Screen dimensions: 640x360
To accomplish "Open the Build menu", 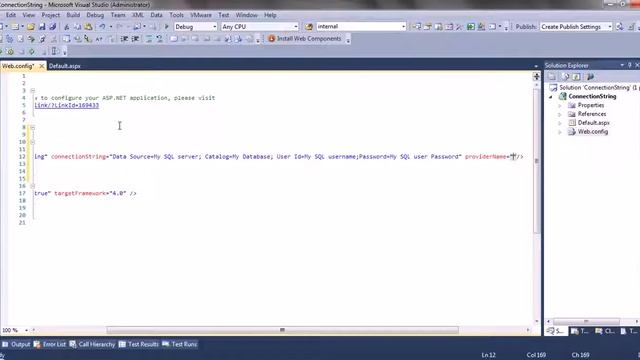I will 73,15.
